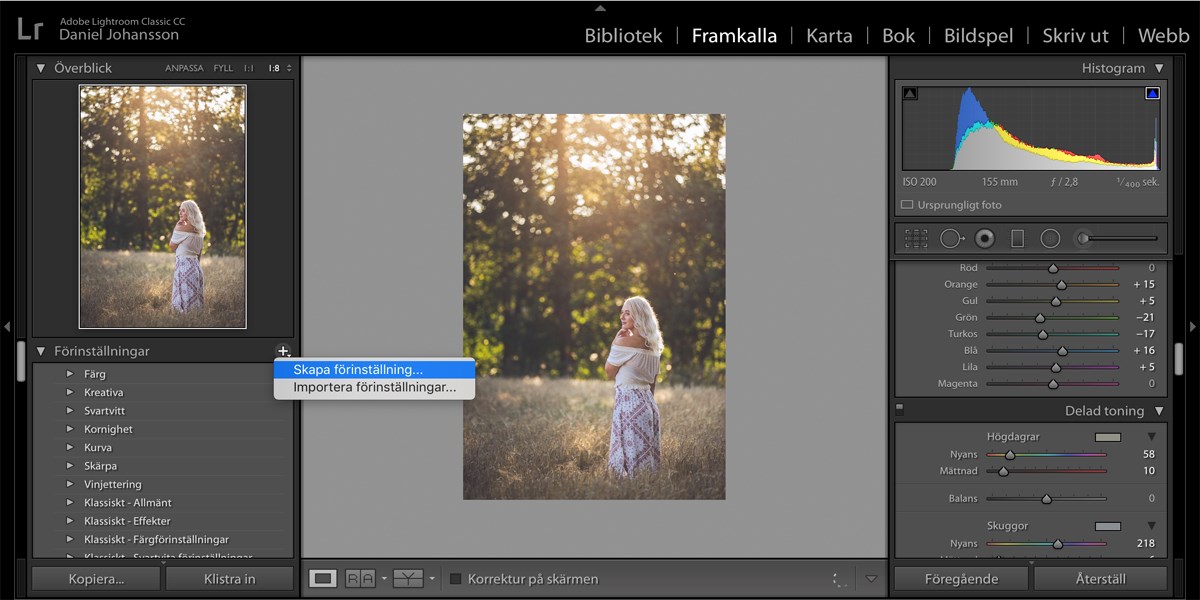Select the crop overlay tool
Screen dimensions: 1200x600
tap(916, 239)
